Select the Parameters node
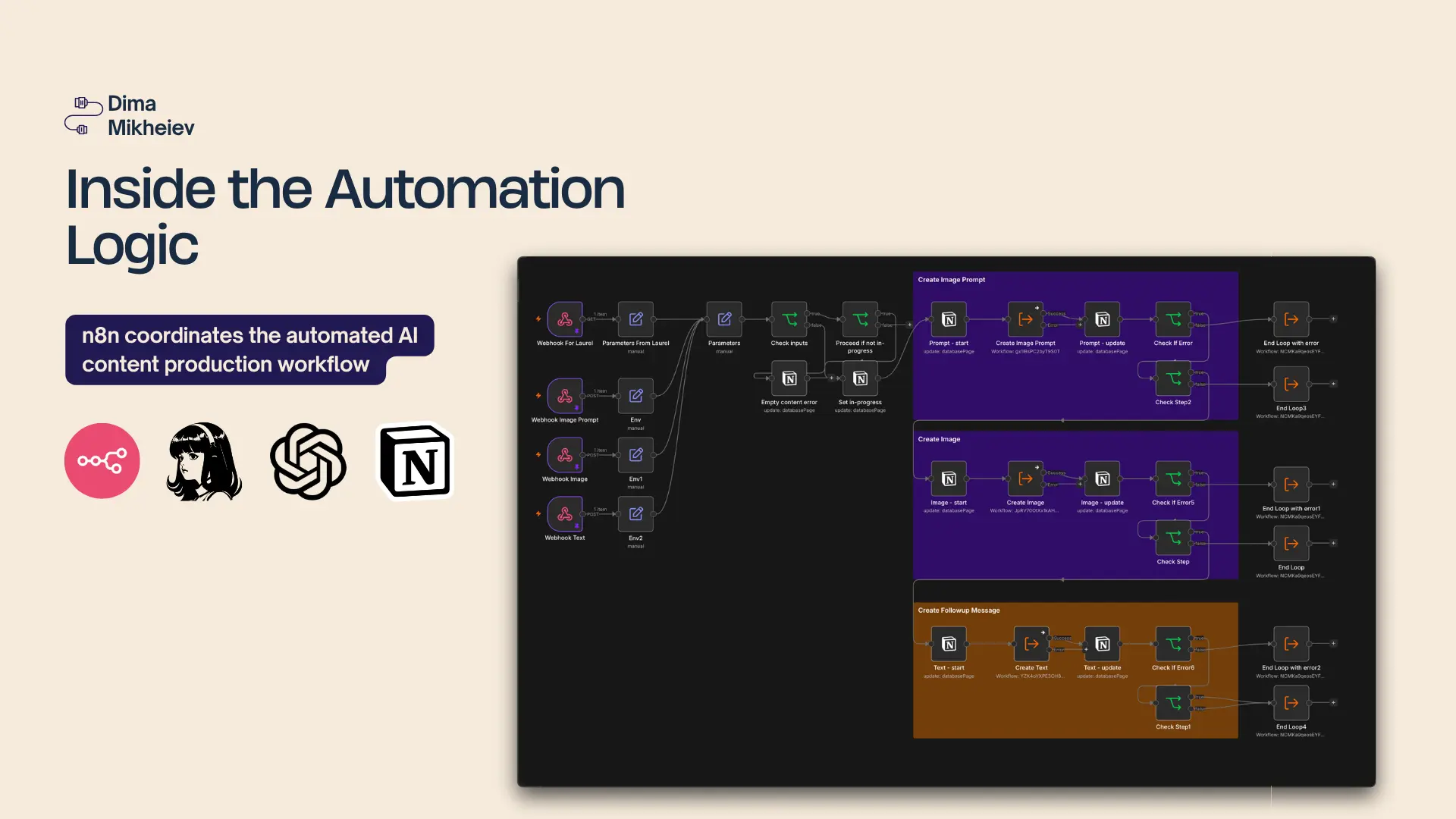This screenshot has height=819, width=1456. (x=724, y=319)
